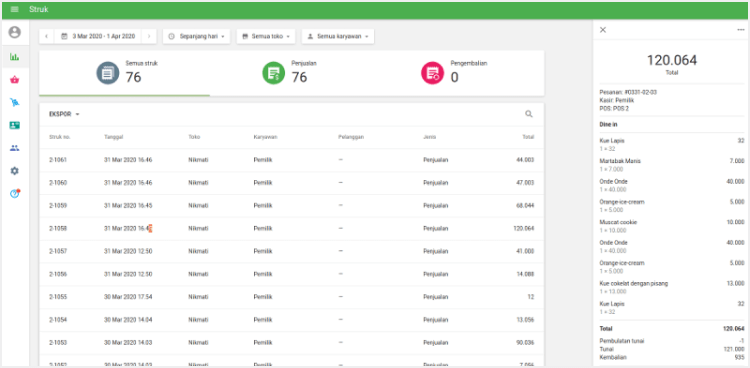This screenshot has width=750, height=368.
Task: Open the three-dot menu in receipt panel
Action: point(741,30)
